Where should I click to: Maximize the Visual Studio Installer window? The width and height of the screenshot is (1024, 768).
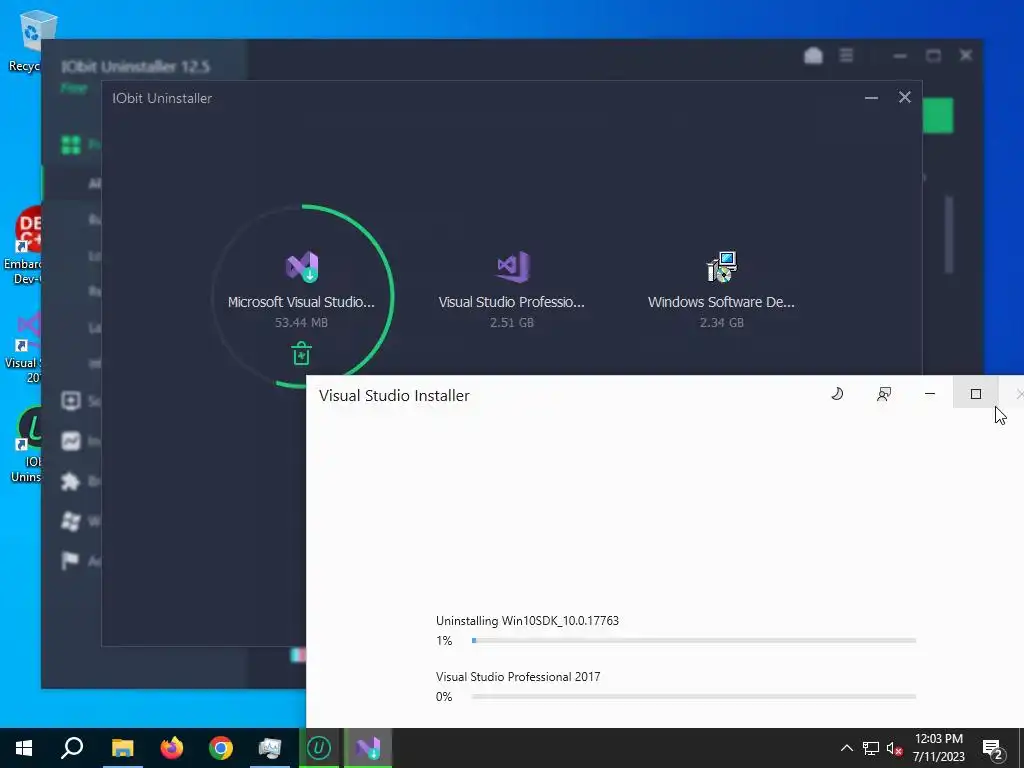click(x=976, y=394)
